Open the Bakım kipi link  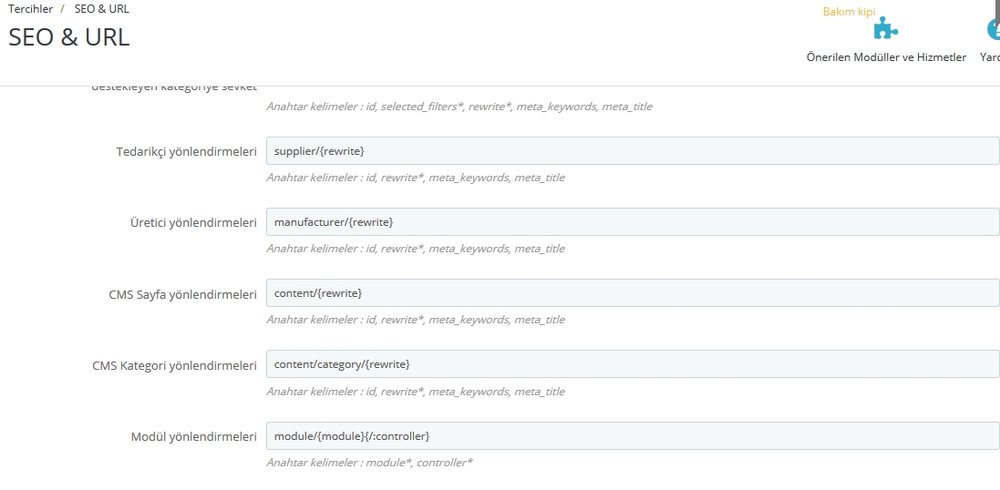pos(848,12)
